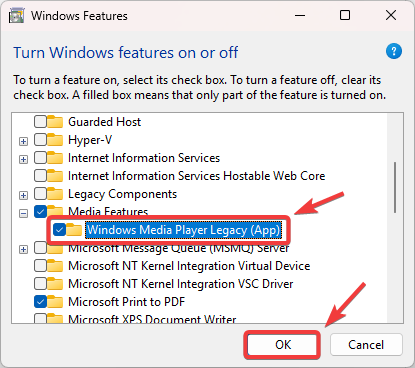
Task: Expand the Microsoft Message Queue Server node
Action: [x=23, y=250]
